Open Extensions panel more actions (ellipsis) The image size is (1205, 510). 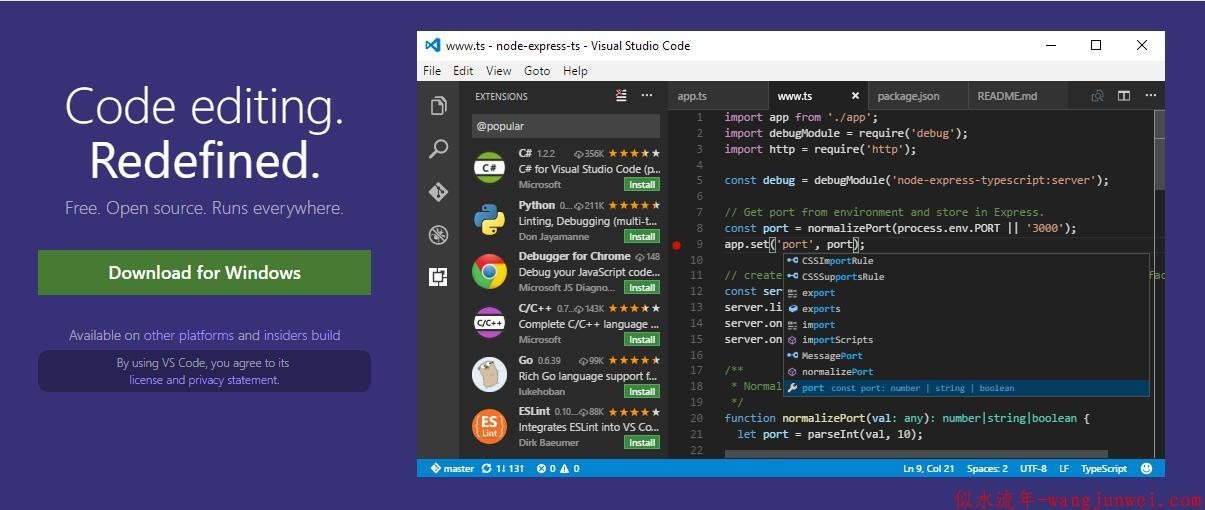click(x=647, y=96)
